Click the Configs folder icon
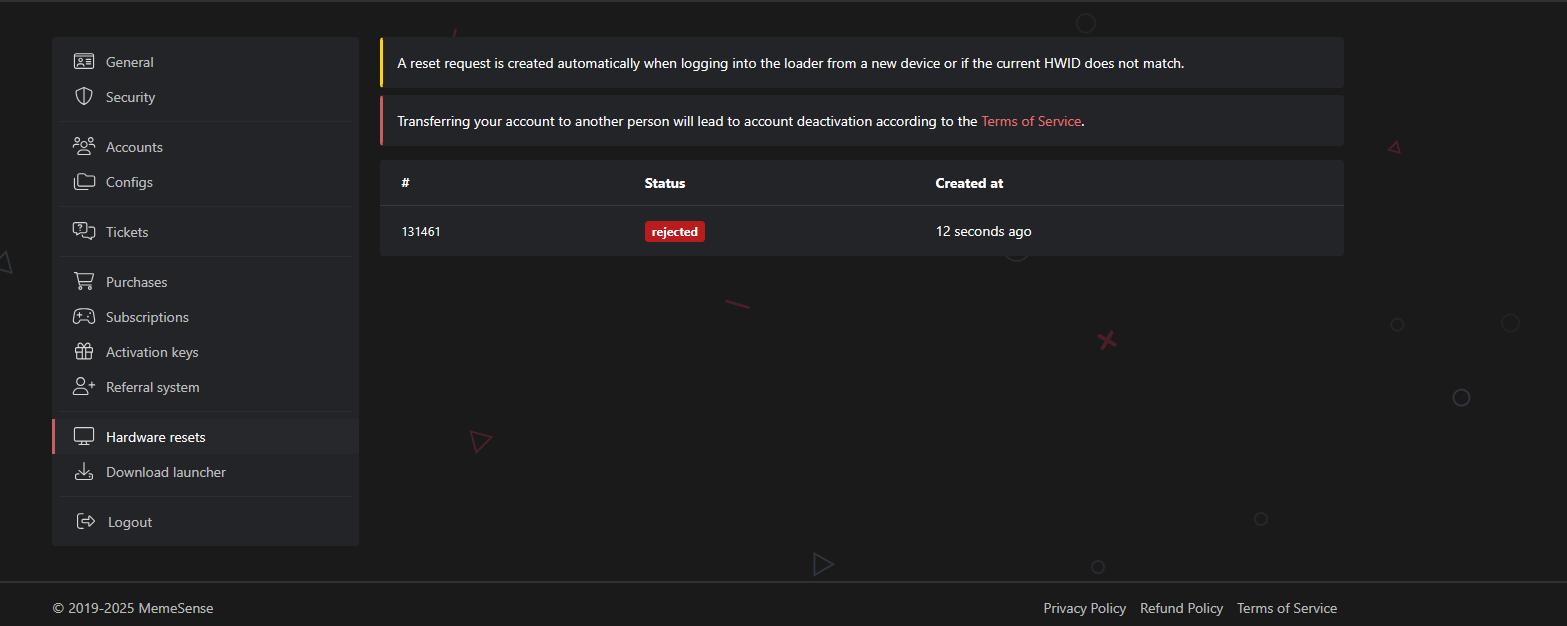The height and width of the screenshot is (626, 1567). 84,182
